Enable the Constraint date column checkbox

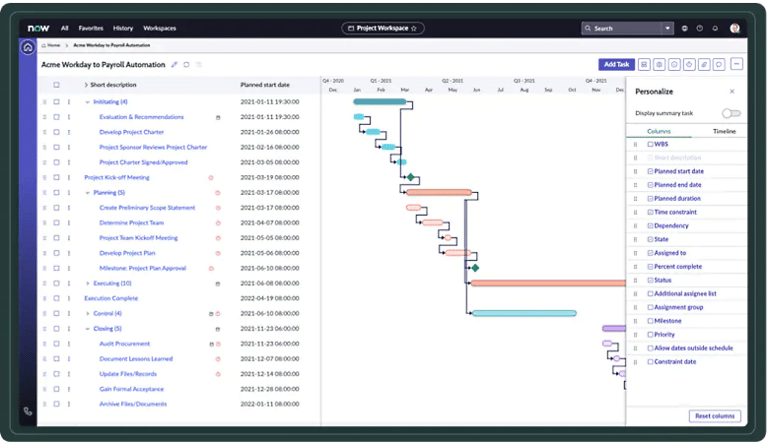(650, 362)
